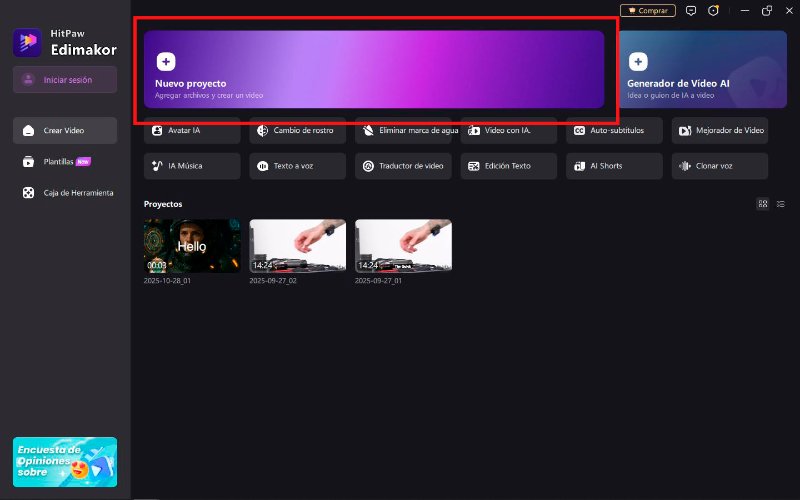
Task: Go to the Crear Video section
Action: 65,131
